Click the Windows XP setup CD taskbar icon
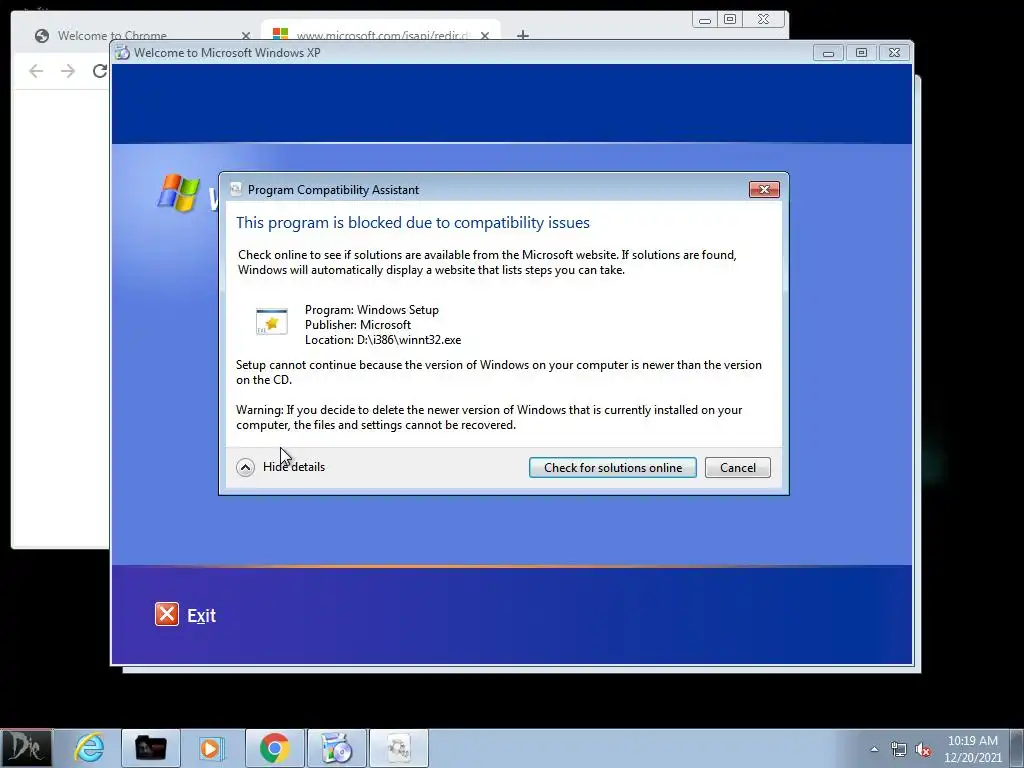 [x=337, y=748]
